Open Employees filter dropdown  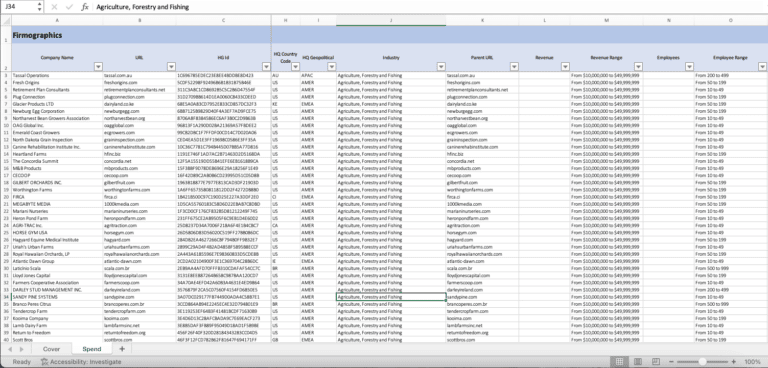coord(689,67)
